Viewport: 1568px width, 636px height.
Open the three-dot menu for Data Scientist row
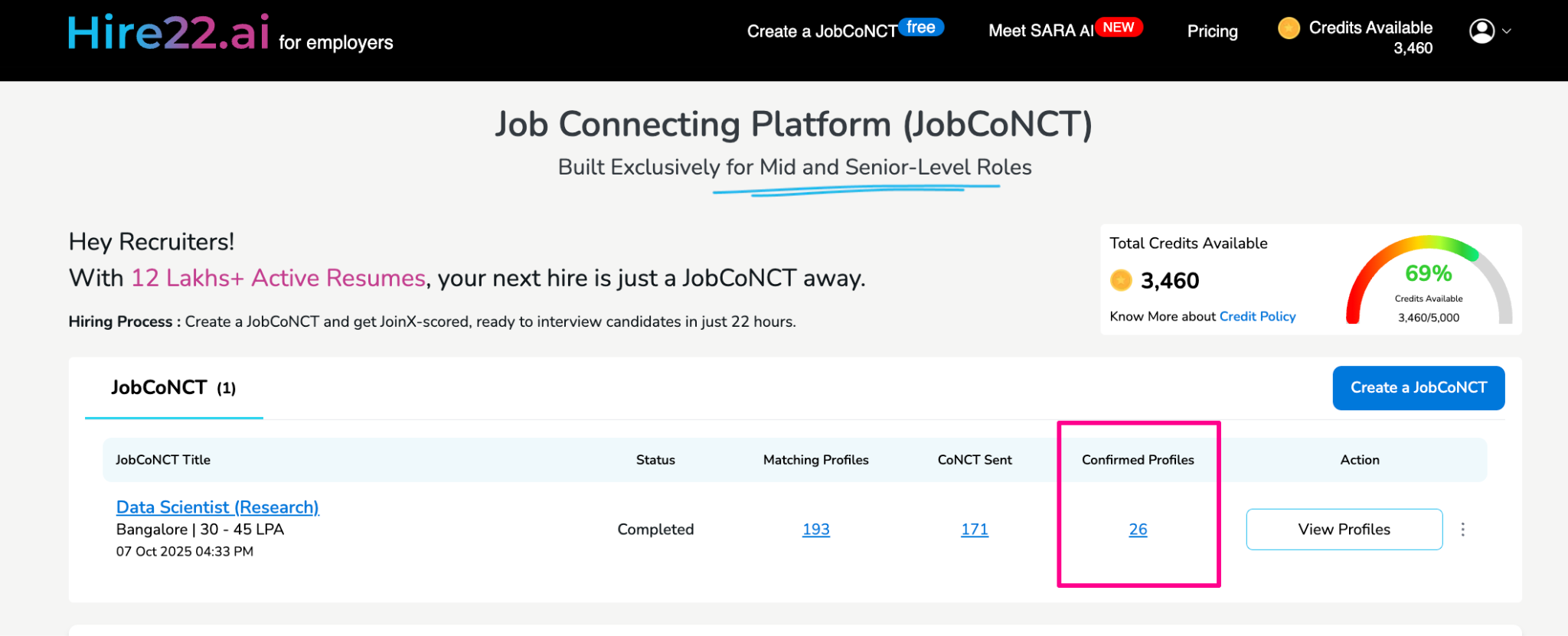point(1462,530)
